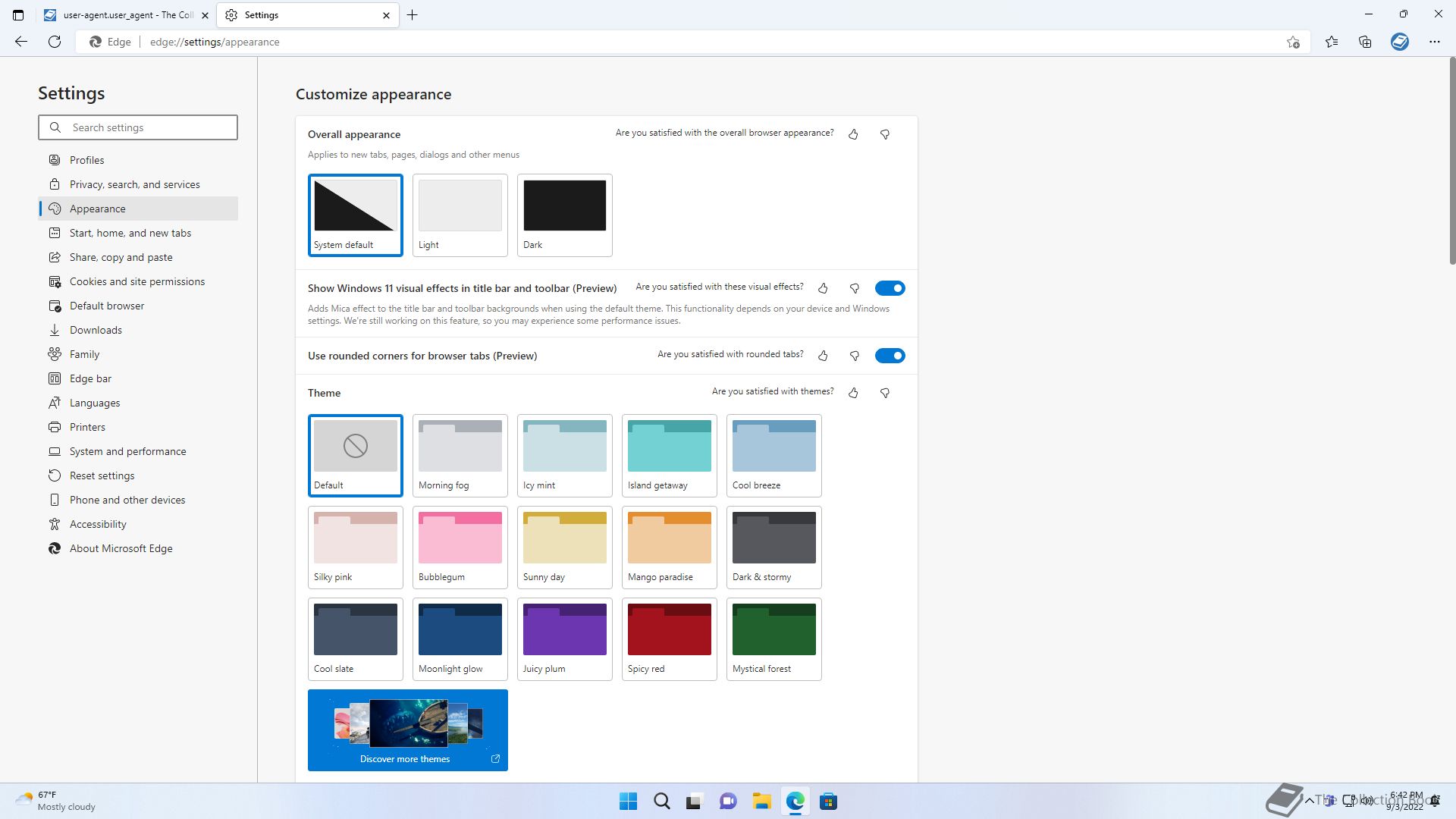Open the Collections icon in toolbar
The image size is (1456, 819).
click(1365, 42)
